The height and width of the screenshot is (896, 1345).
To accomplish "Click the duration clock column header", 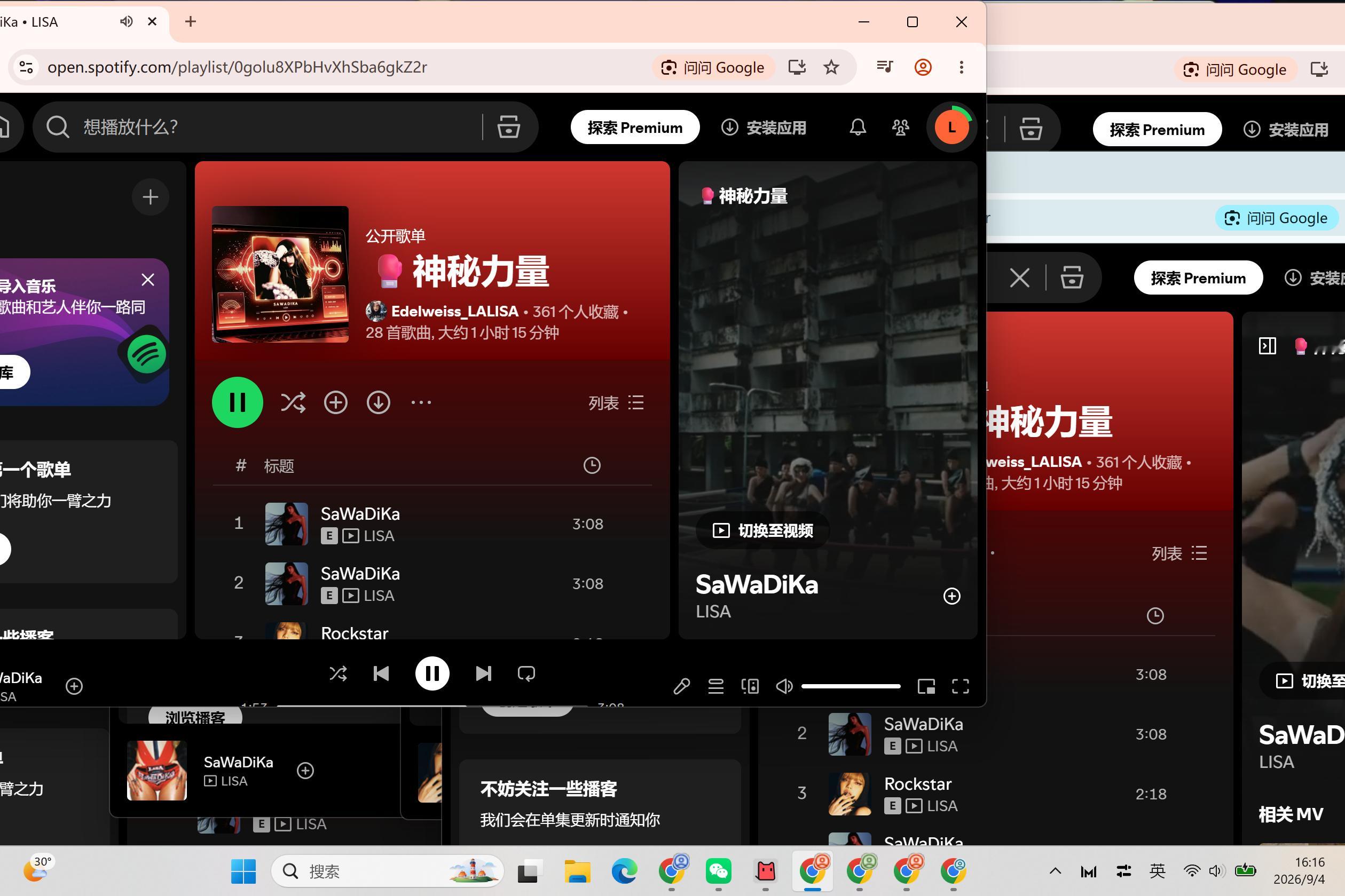I will coord(592,465).
